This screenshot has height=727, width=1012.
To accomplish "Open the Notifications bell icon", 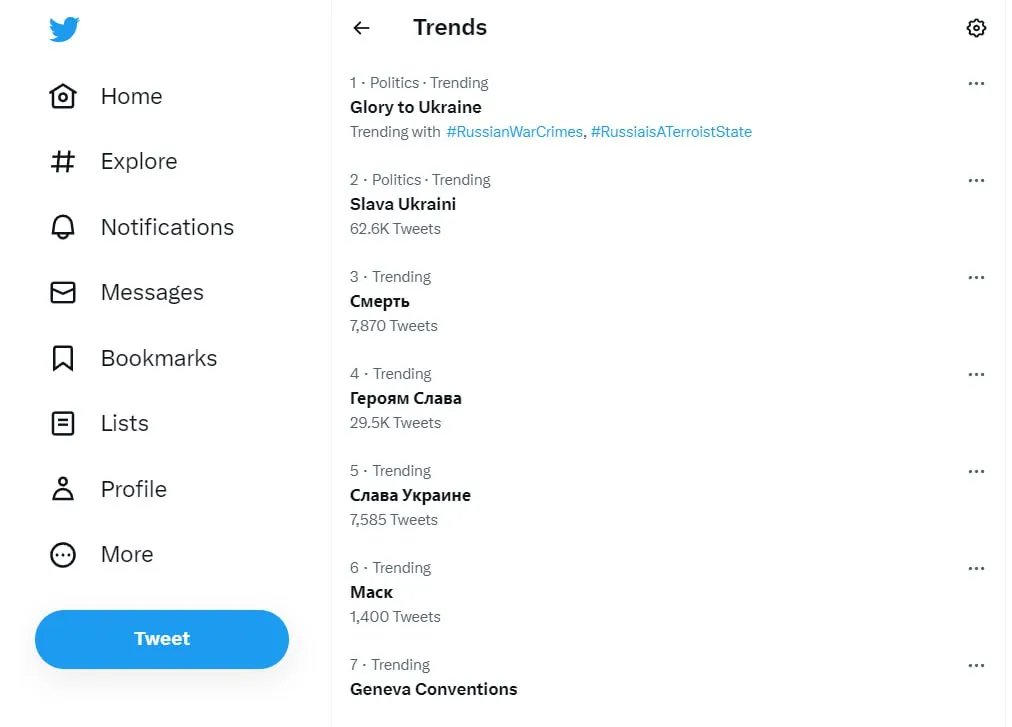I will tap(63, 228).
